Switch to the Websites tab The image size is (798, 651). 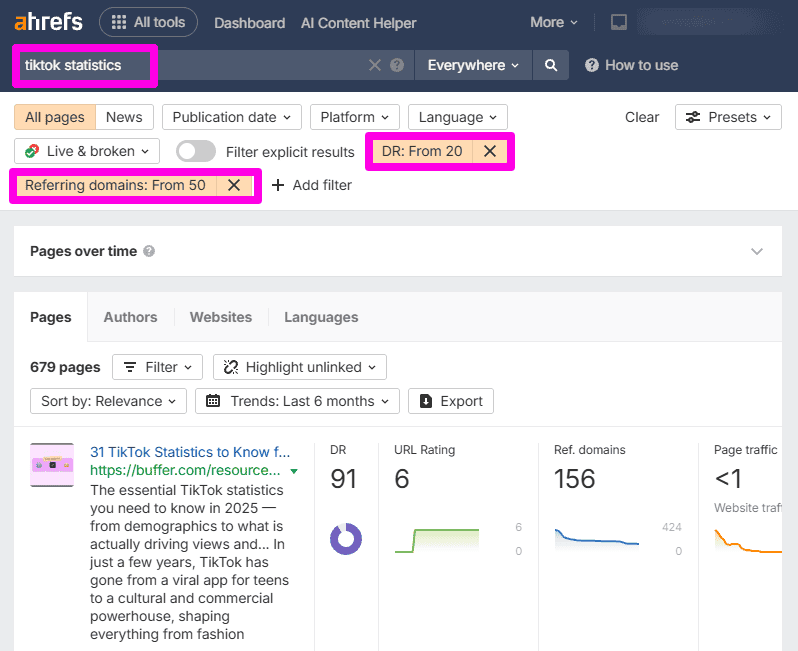pos(221,317)
